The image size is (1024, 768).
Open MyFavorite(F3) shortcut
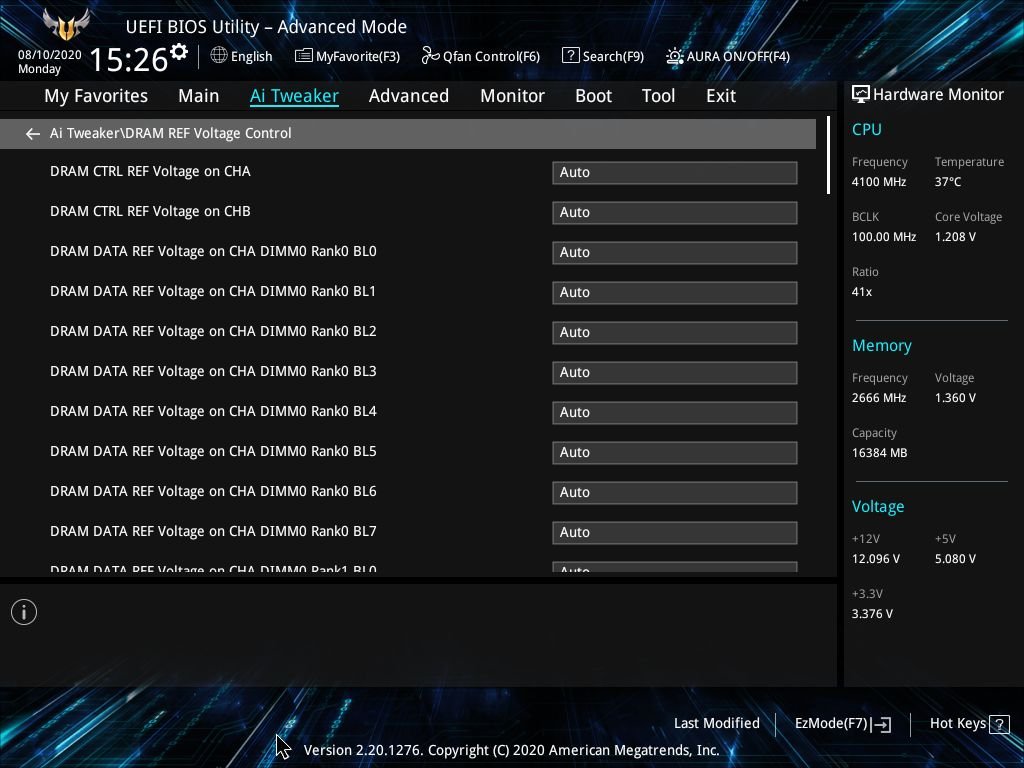click(358, 57)
